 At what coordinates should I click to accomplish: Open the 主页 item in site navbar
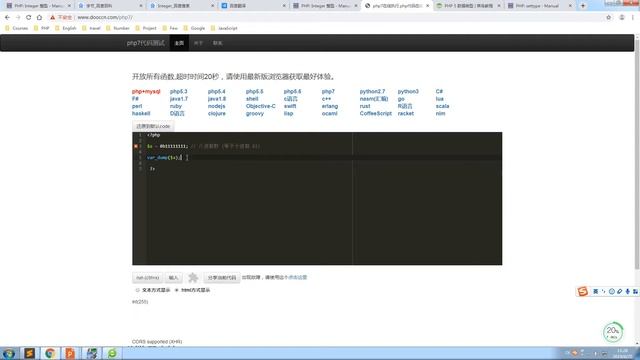[179, 43]
